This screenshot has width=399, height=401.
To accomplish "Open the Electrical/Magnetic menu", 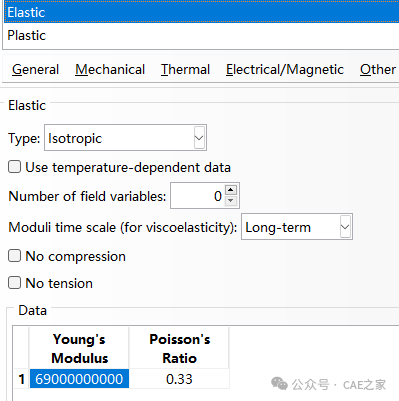I will 285,69.
